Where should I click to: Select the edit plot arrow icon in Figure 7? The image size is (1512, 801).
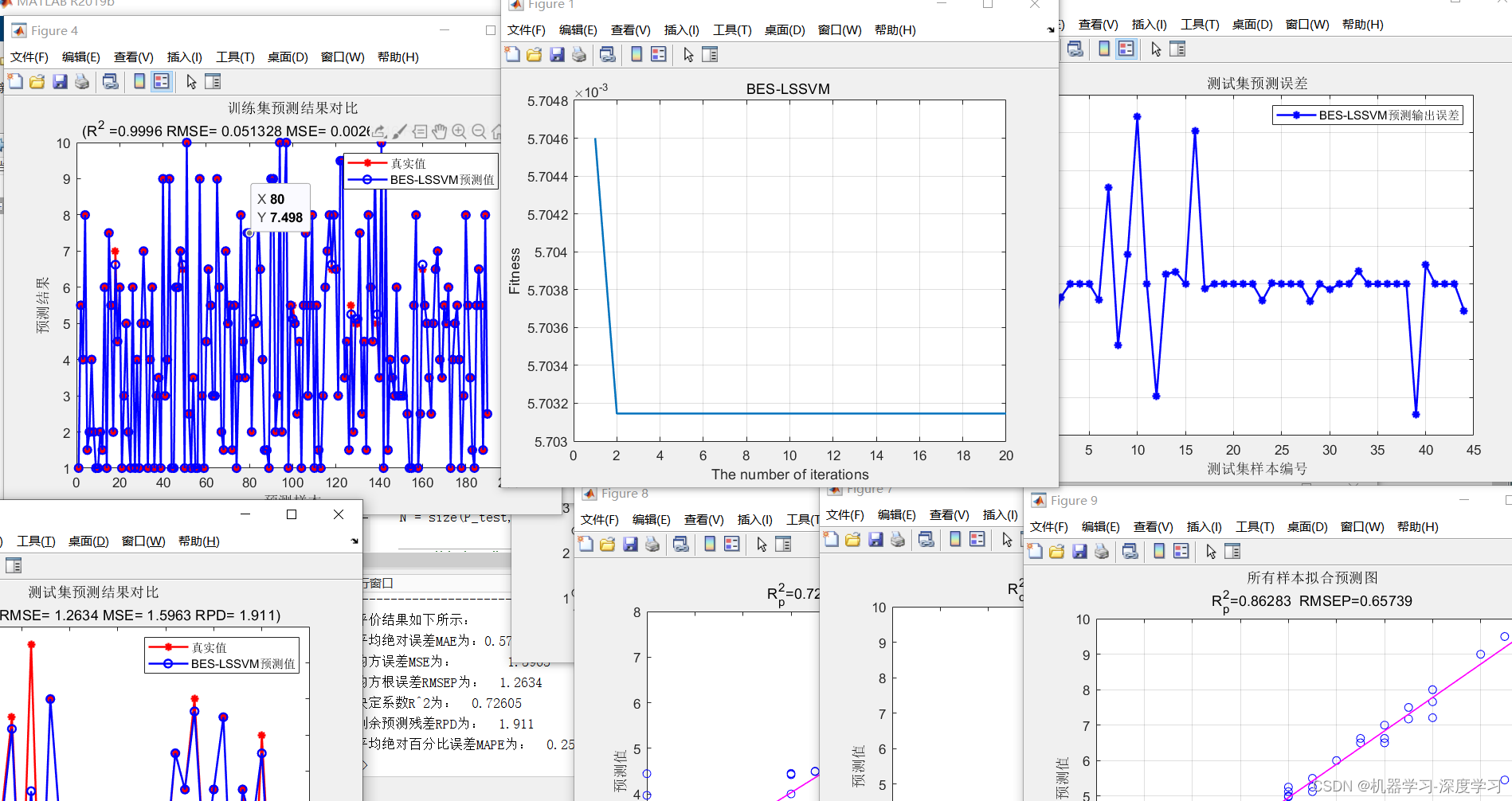1008,540
